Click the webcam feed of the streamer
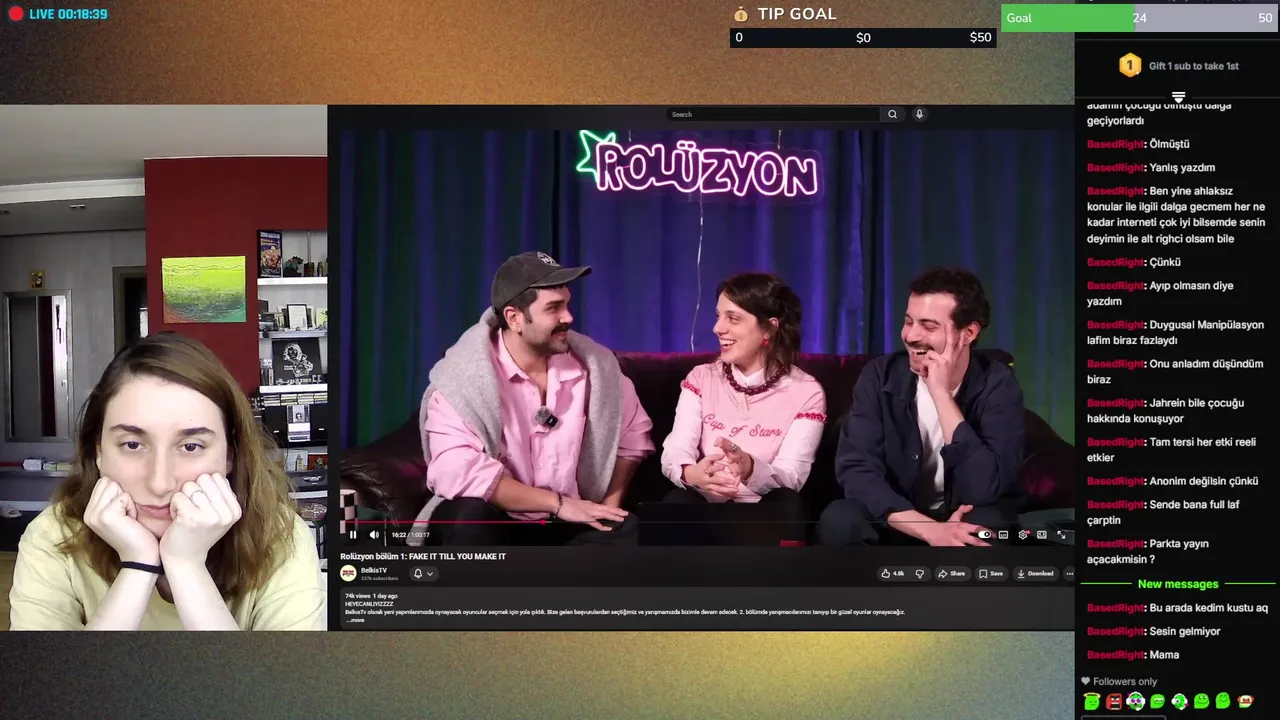Screen dimensions: 1280x720 click(163, 368)
